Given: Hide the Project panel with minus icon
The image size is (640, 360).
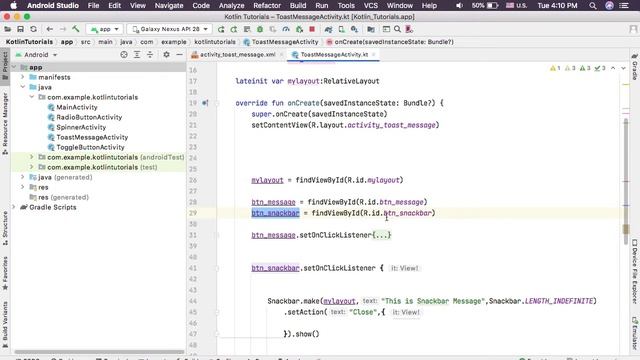Looking at the screenshot, I should pyautogui.click(x=180, y=55).
